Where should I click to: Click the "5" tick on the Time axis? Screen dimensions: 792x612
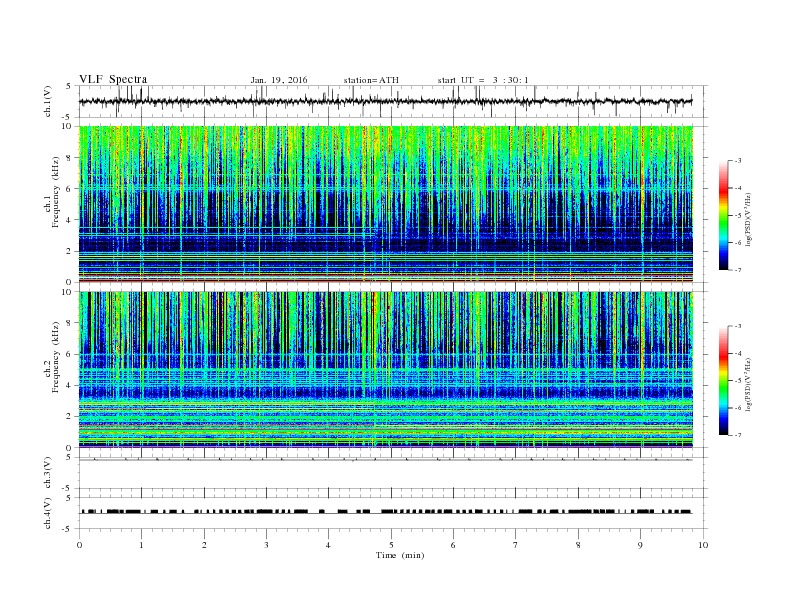(391, 545)
